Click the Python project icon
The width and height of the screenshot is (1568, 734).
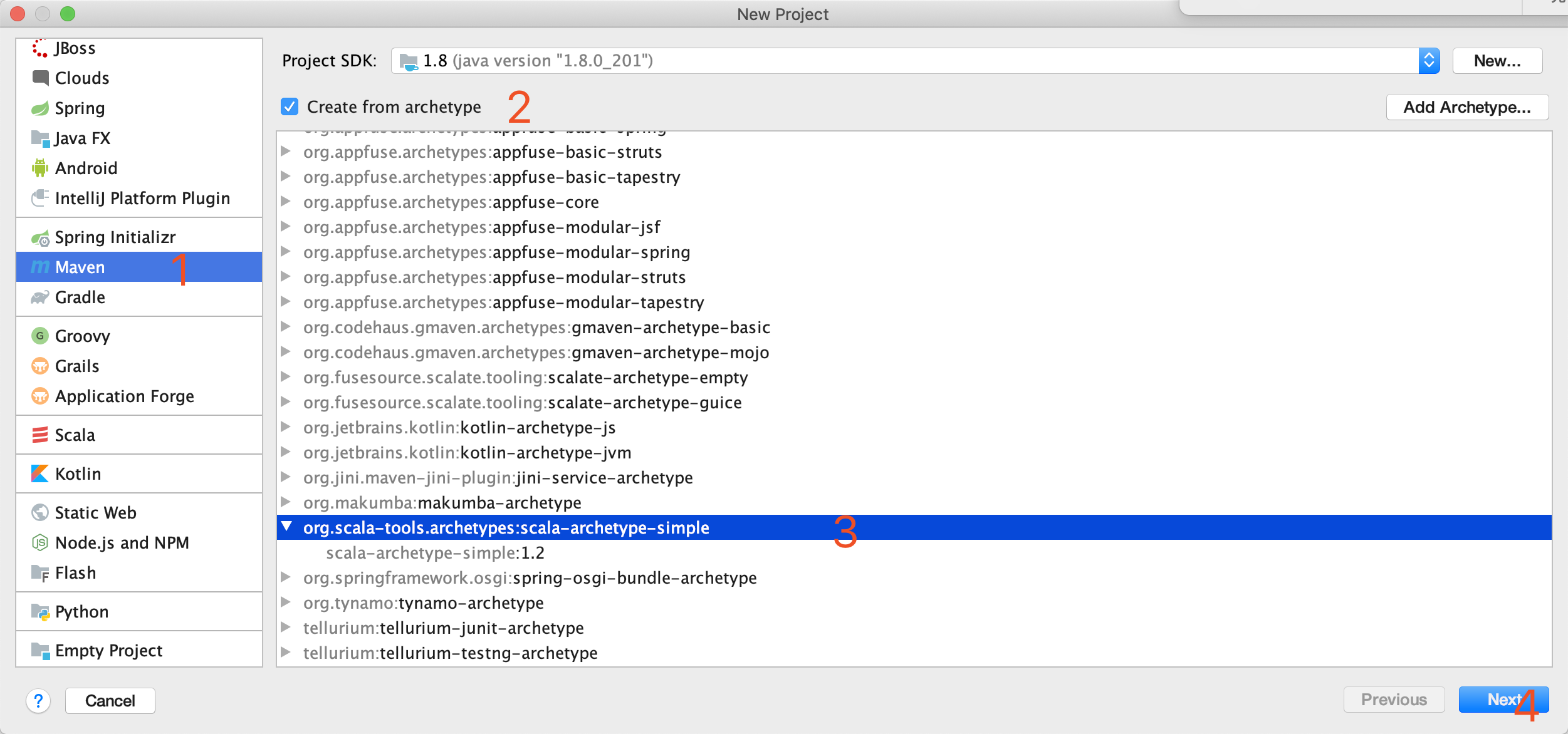point(40,611)
